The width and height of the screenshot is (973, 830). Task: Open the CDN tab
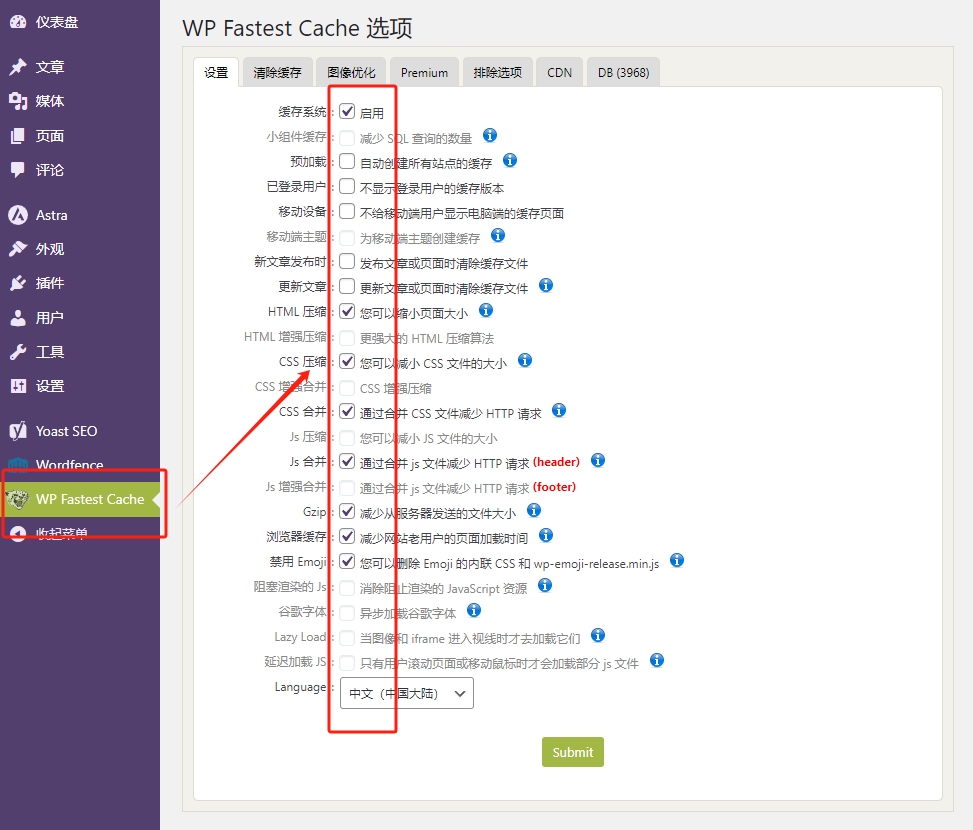pos(560,73)
